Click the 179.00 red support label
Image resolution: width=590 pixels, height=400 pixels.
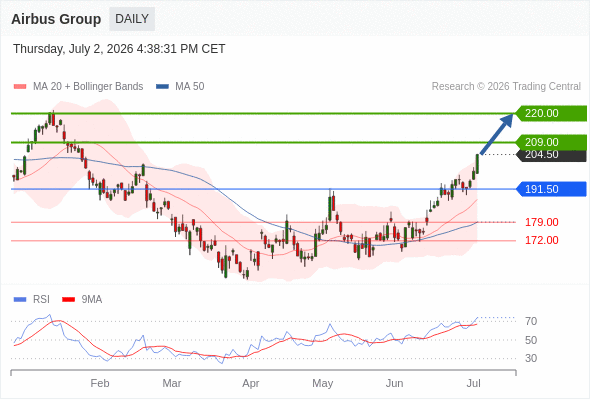tap(541, 222)
